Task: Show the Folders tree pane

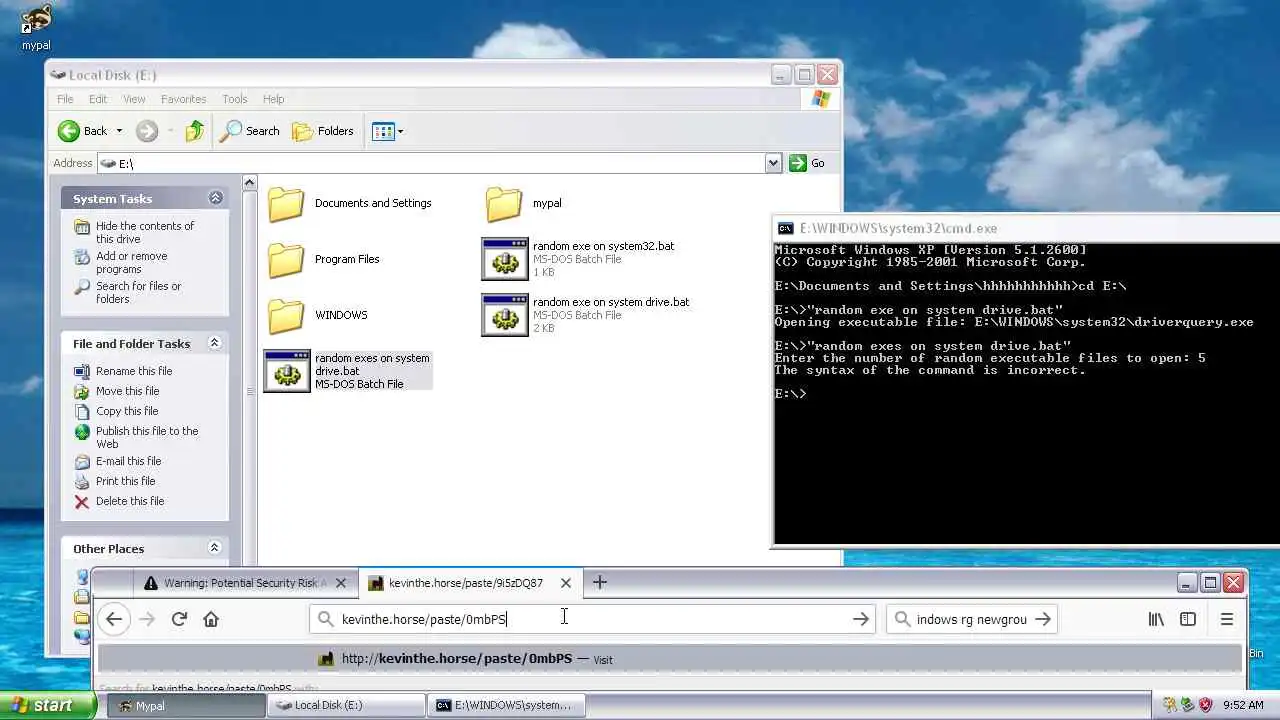Action: [323, 131]
